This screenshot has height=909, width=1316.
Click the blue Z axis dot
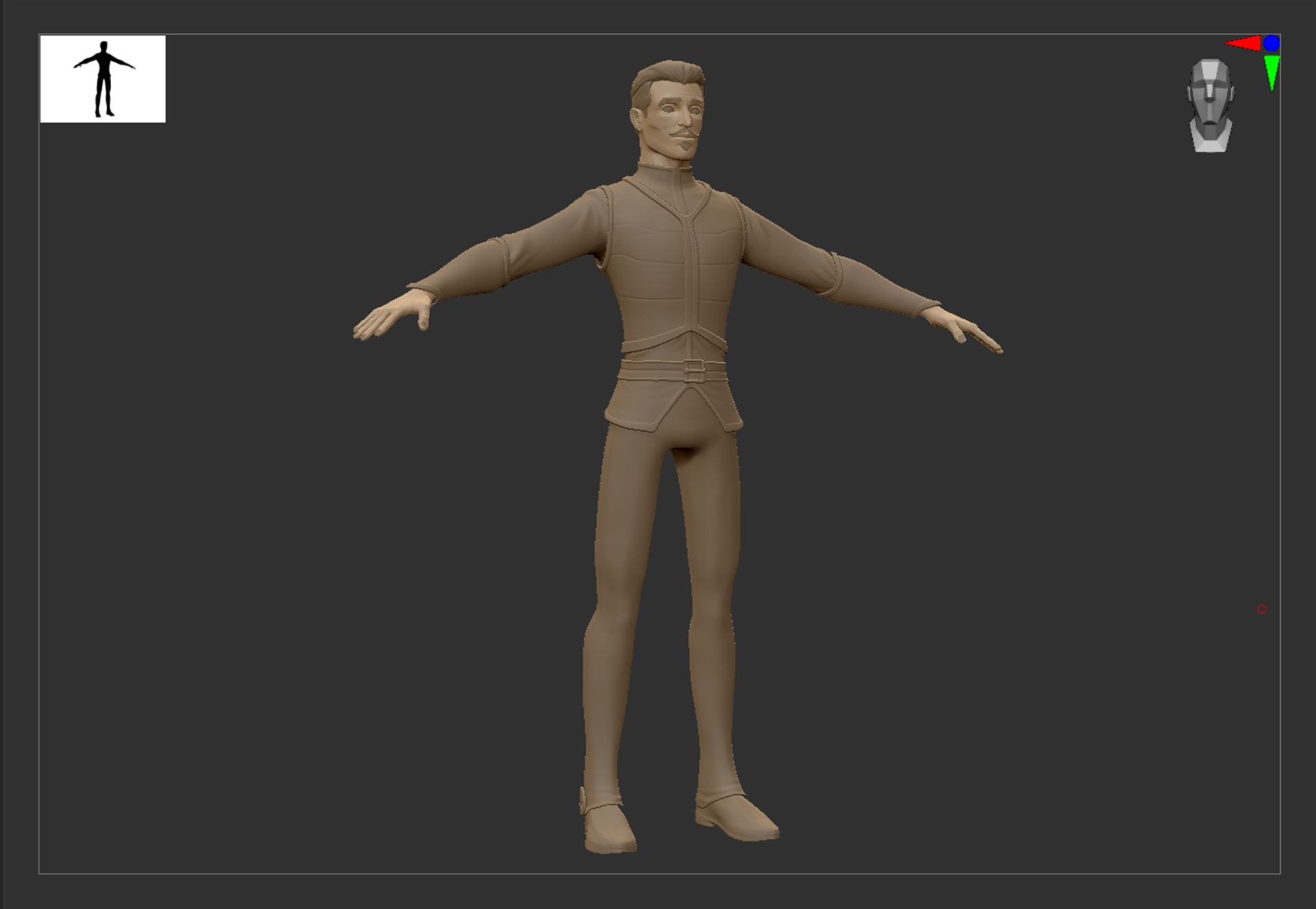click(1271, 43)
